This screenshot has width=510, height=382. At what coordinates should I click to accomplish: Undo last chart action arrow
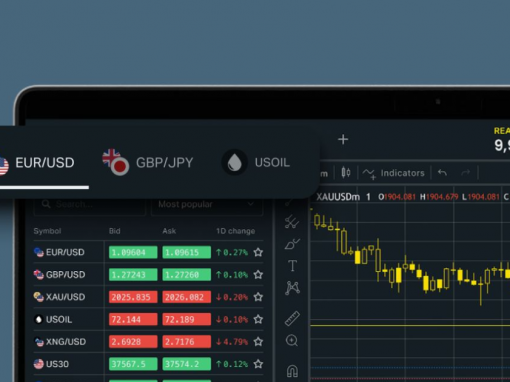click(x=442, y=172)
